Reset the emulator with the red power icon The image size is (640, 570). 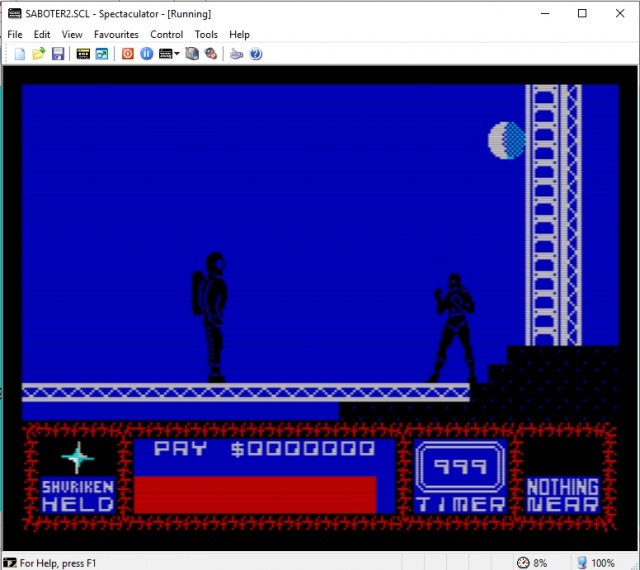128,54
